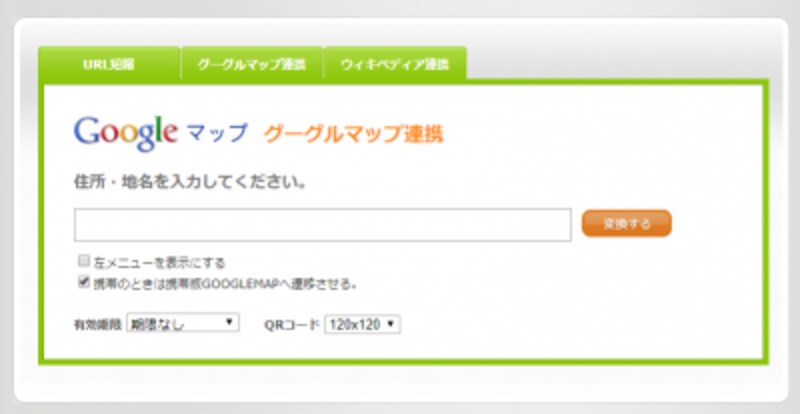Click the 住所・地名を入力してください prompt text
This screenshot has width=800, height=414.
(x=190, y=182)
